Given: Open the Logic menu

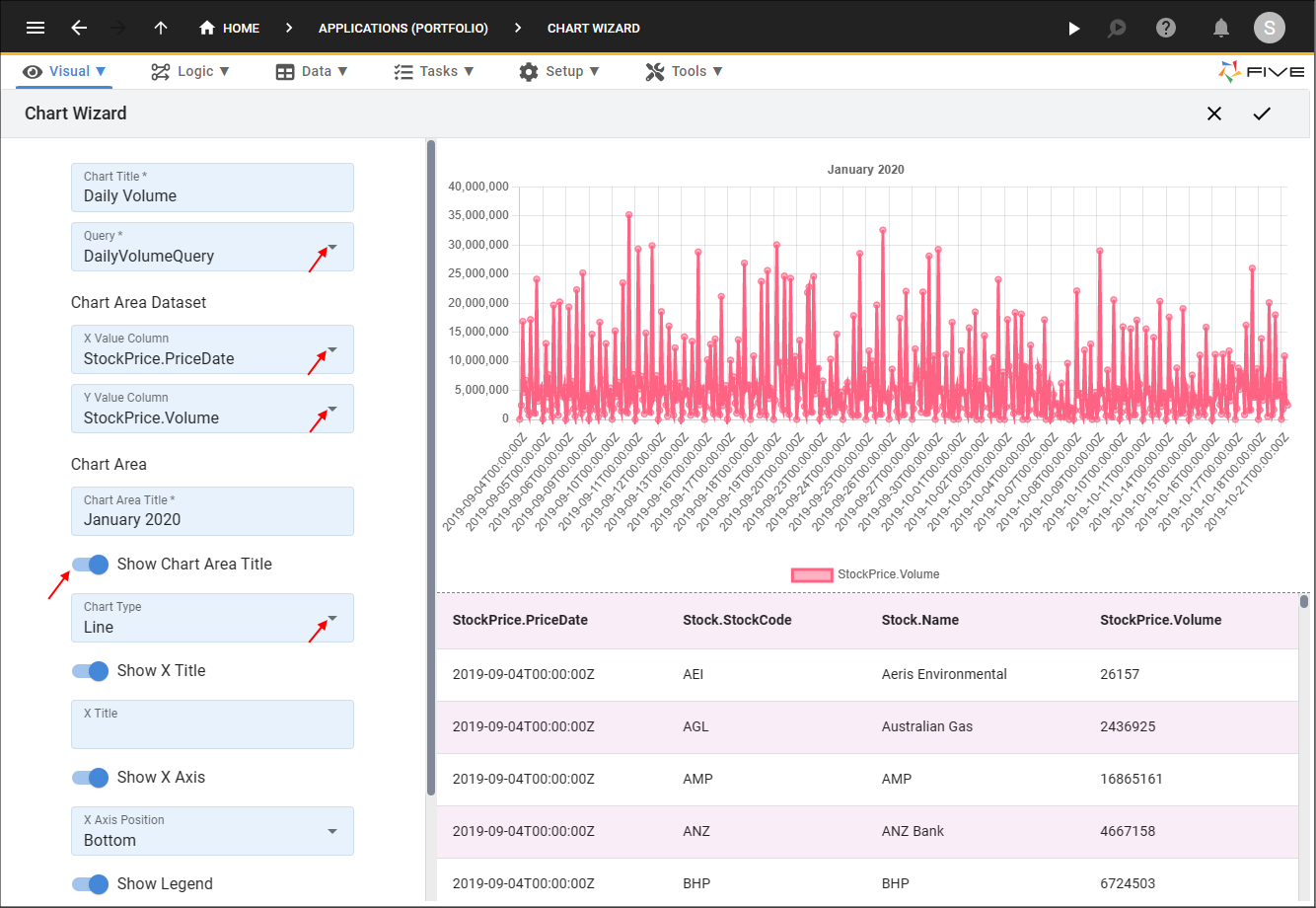Looking at the screenshot, I should (x=190, y=71).
